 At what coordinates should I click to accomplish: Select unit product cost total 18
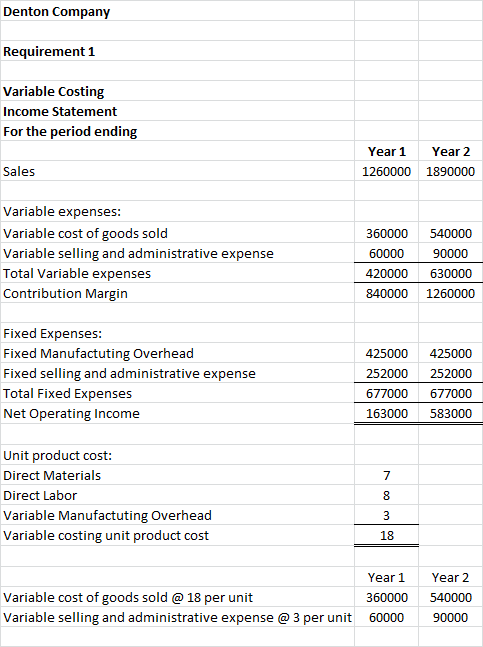pyautogui.click(x=386, y=535)
